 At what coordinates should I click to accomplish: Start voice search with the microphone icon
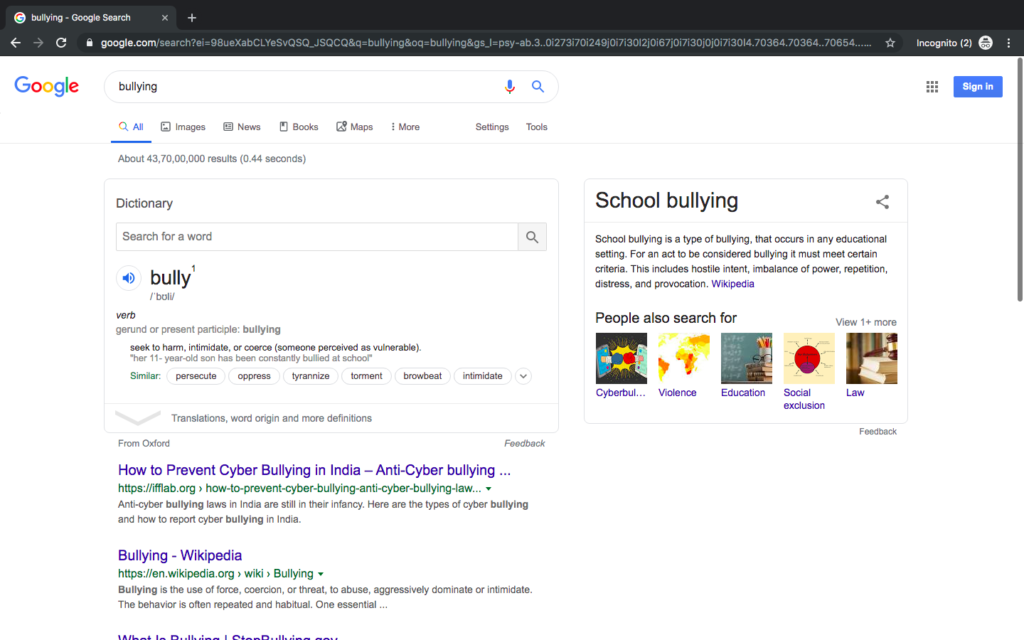click(509, 86)
